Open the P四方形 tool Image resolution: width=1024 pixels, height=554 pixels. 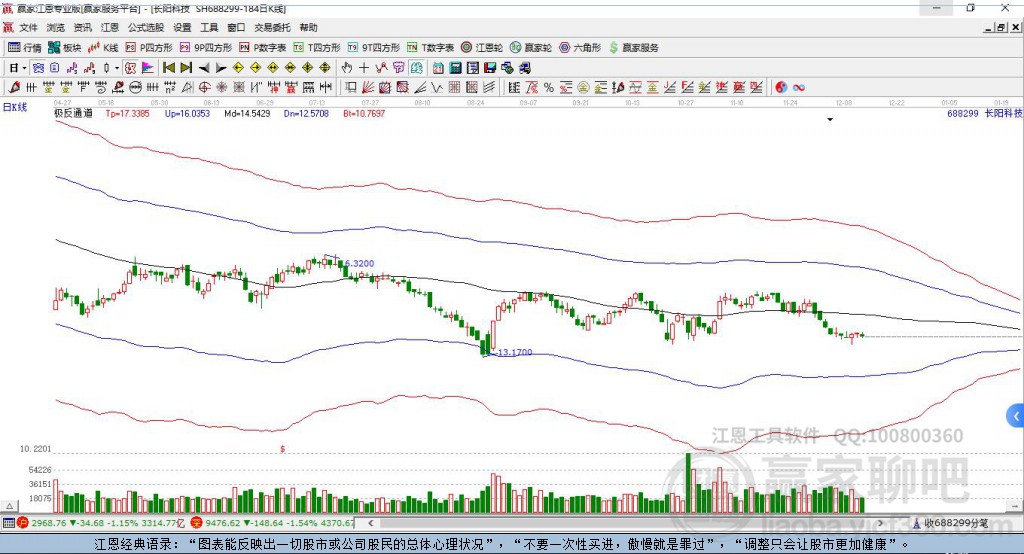[x=149, y=48]
